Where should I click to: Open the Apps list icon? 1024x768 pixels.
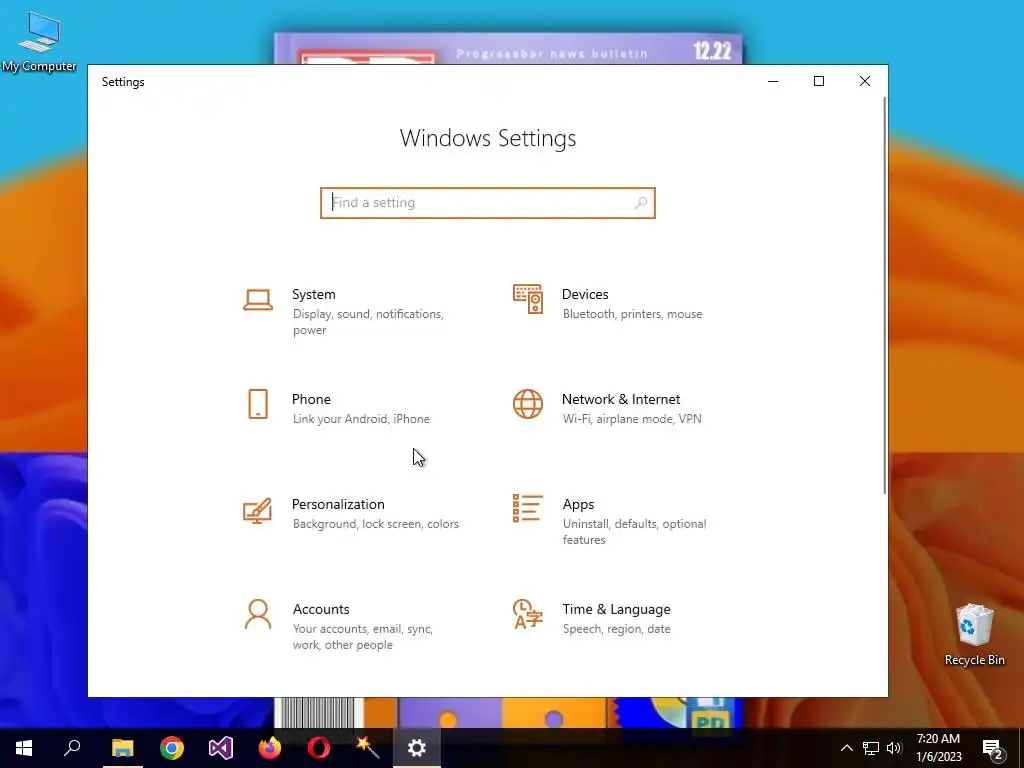(x=528, y=508)
